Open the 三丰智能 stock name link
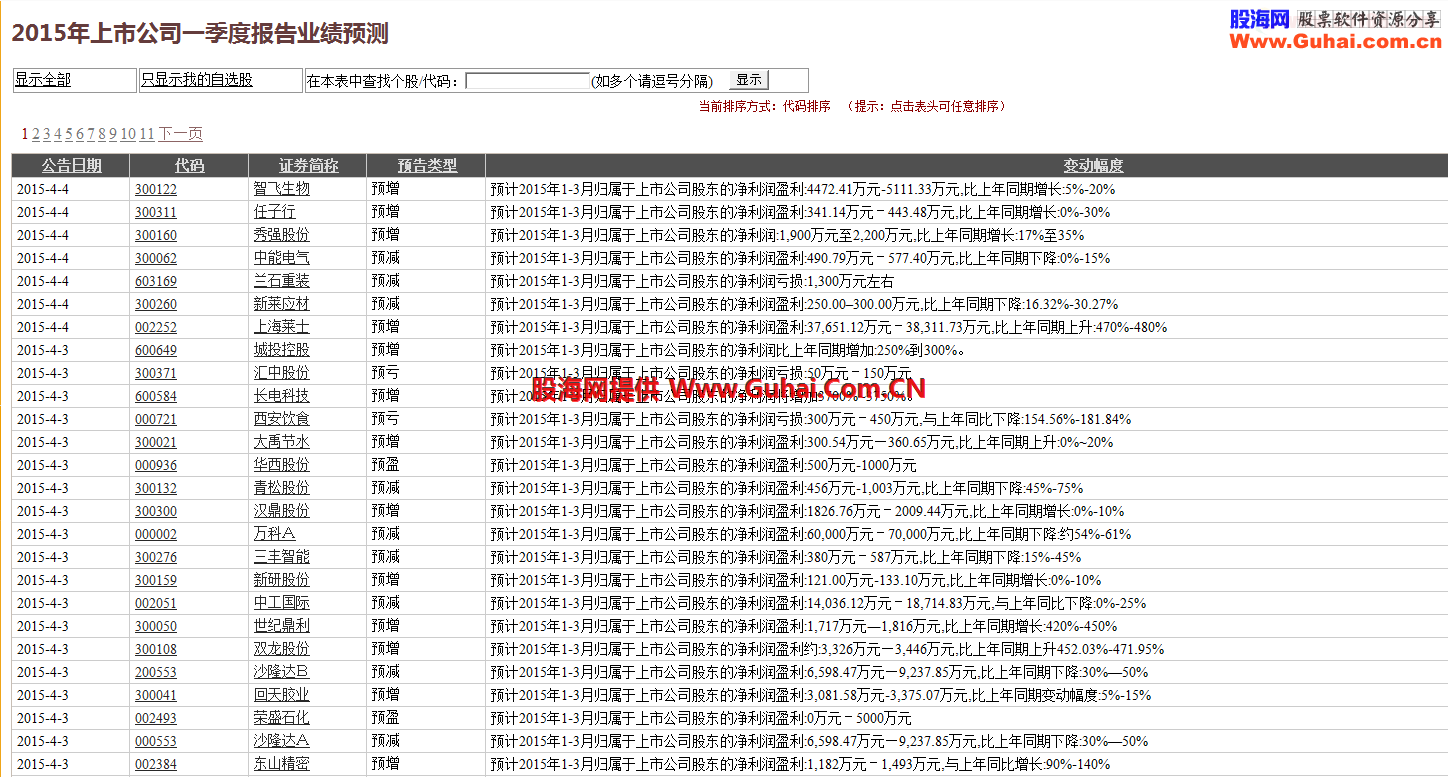This screenshot has width=1448, height=777. (282, 557)
